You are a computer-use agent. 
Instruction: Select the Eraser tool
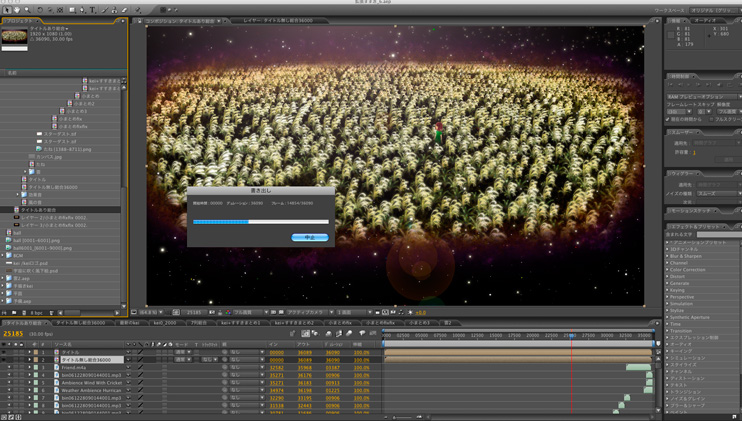(x=124, y=10)
